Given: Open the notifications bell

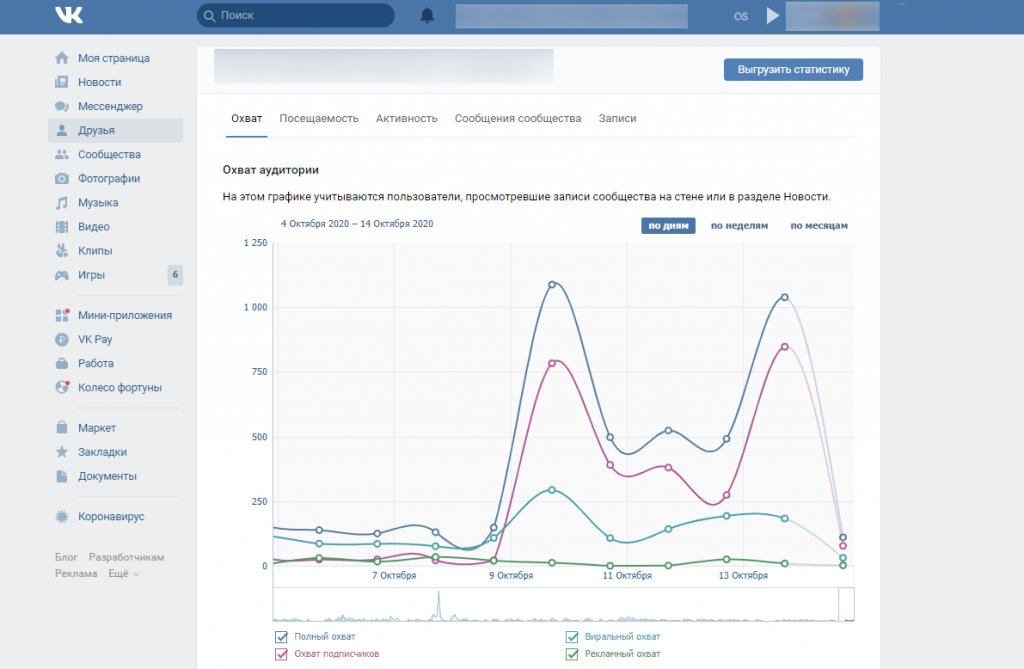Looking at the screenshot, I should tap(428, 16).
